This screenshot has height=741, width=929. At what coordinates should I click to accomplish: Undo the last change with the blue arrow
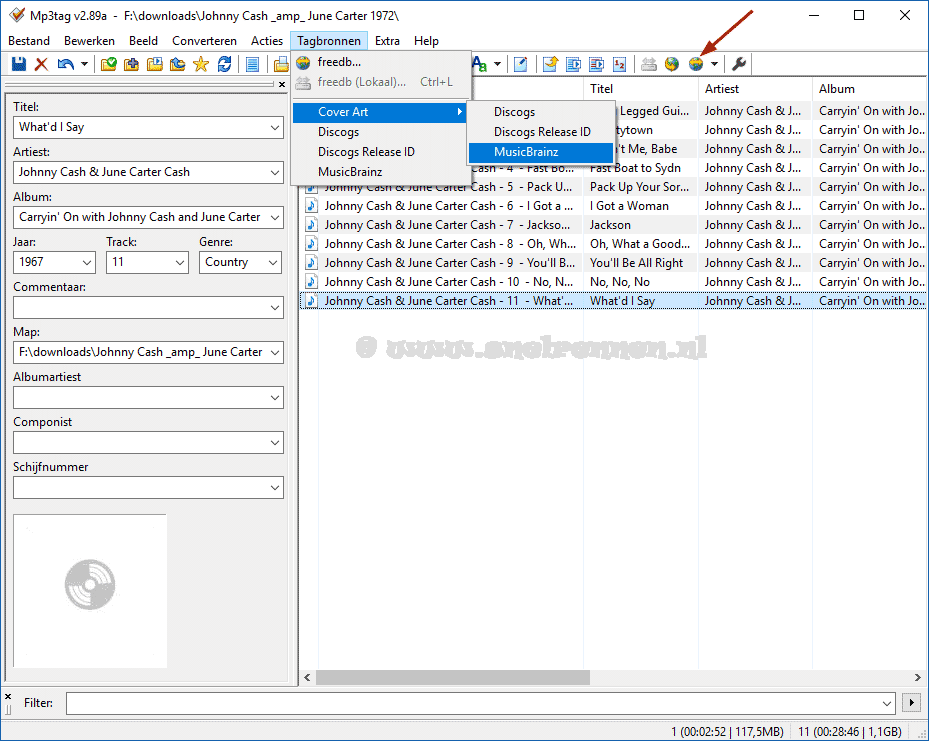click(65, 64)
